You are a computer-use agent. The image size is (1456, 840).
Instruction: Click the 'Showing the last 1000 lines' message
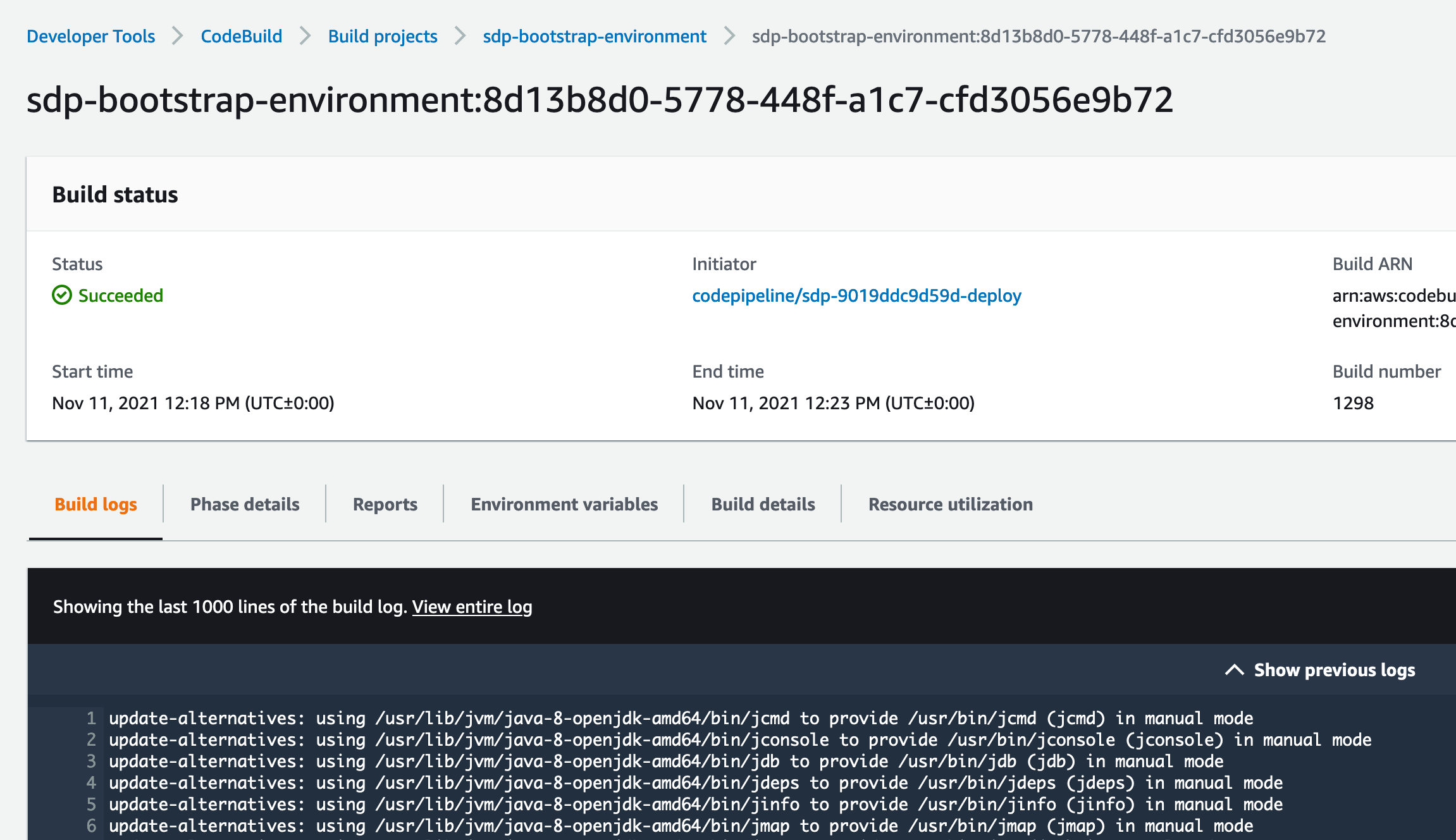230,607
